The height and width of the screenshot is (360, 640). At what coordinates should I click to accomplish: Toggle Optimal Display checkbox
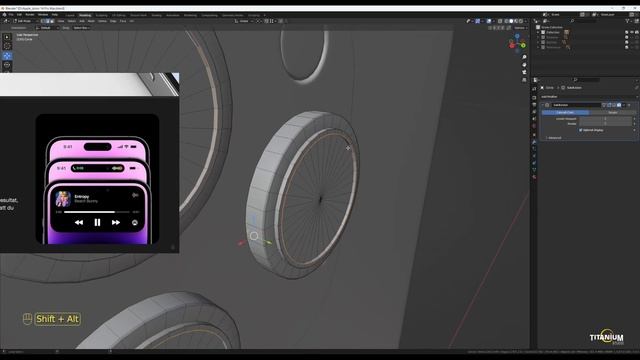coord(580,130)
